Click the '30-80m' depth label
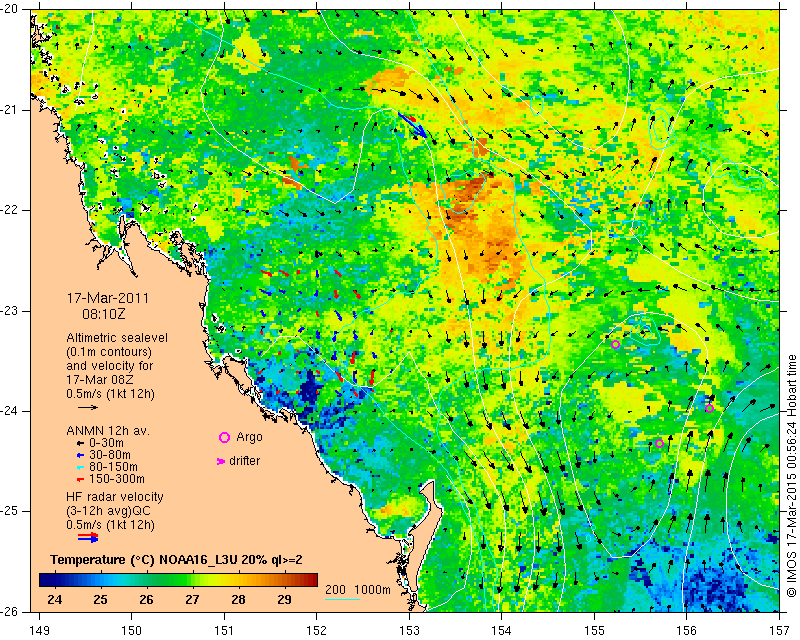 (110, 455)
